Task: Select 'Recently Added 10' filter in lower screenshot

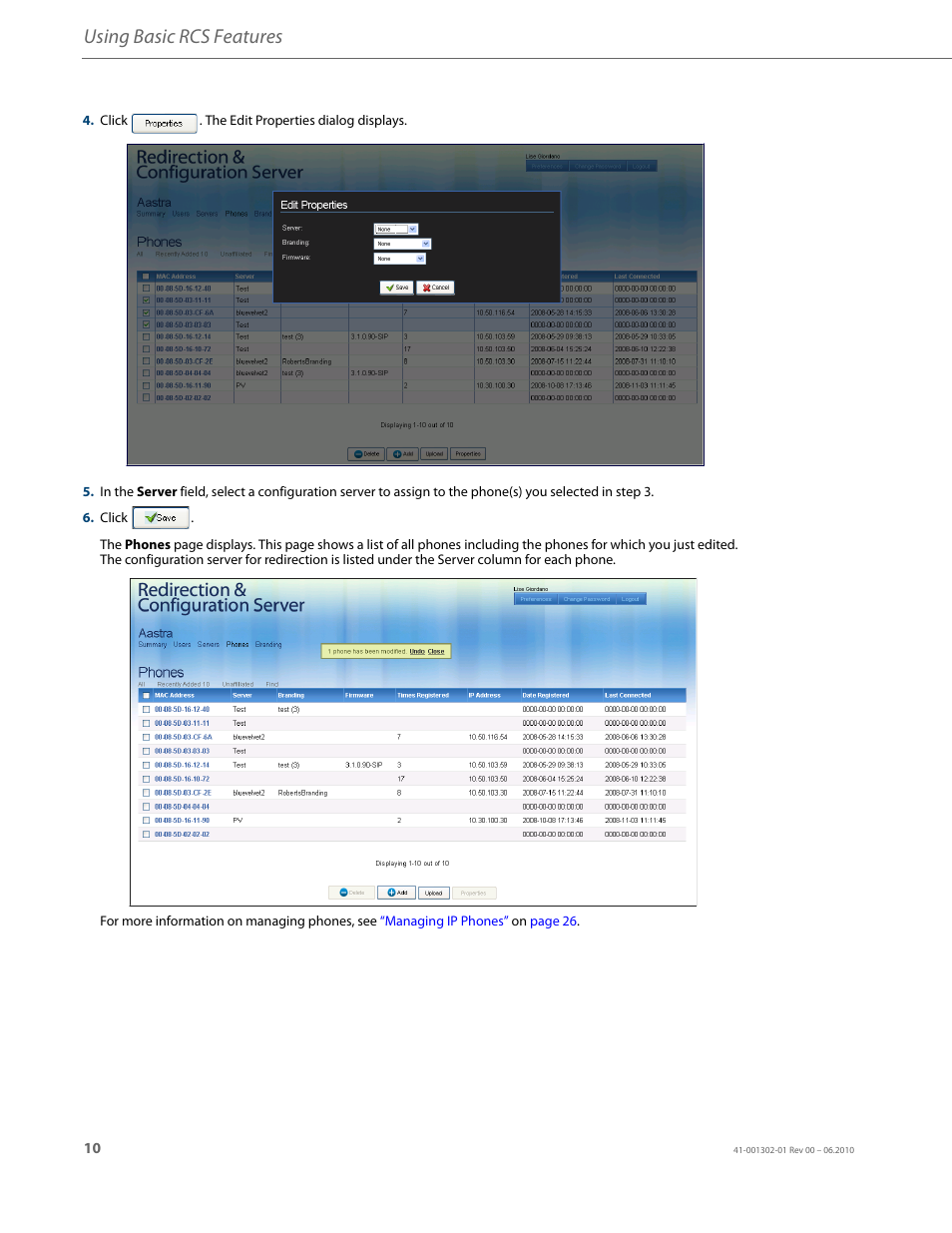Action: coord(184,684)
